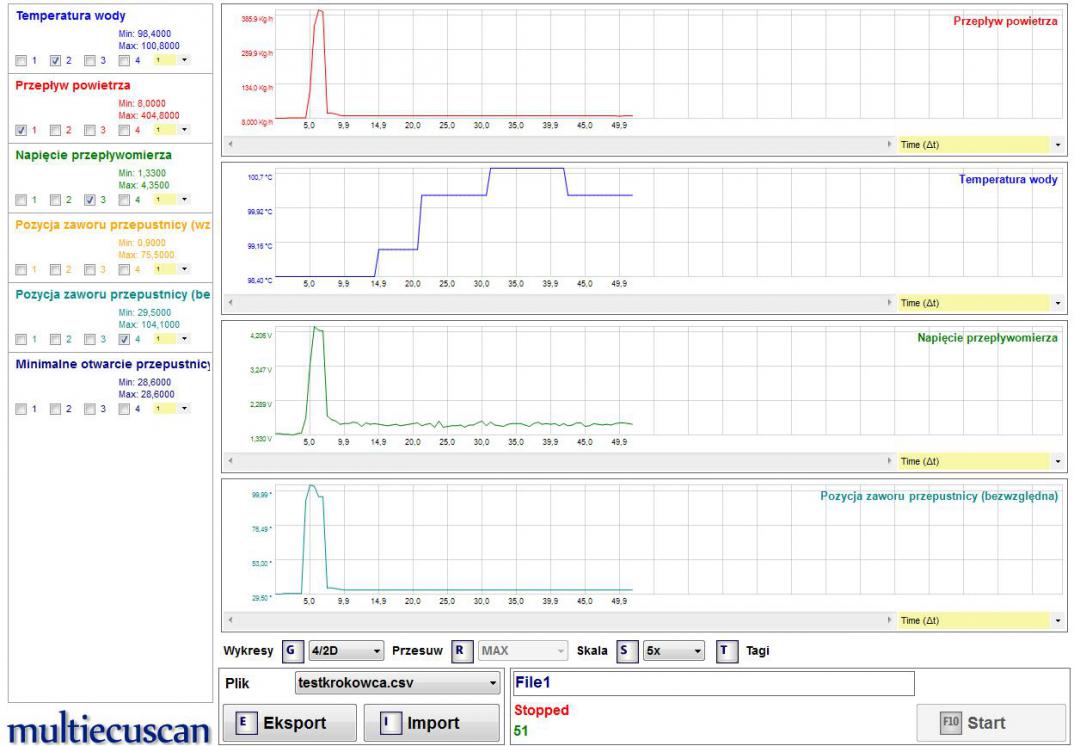Uncheck checkbox 2 for Temperatura wody
The height and width of the screenshot is (746, 1074).
[56, 60]
